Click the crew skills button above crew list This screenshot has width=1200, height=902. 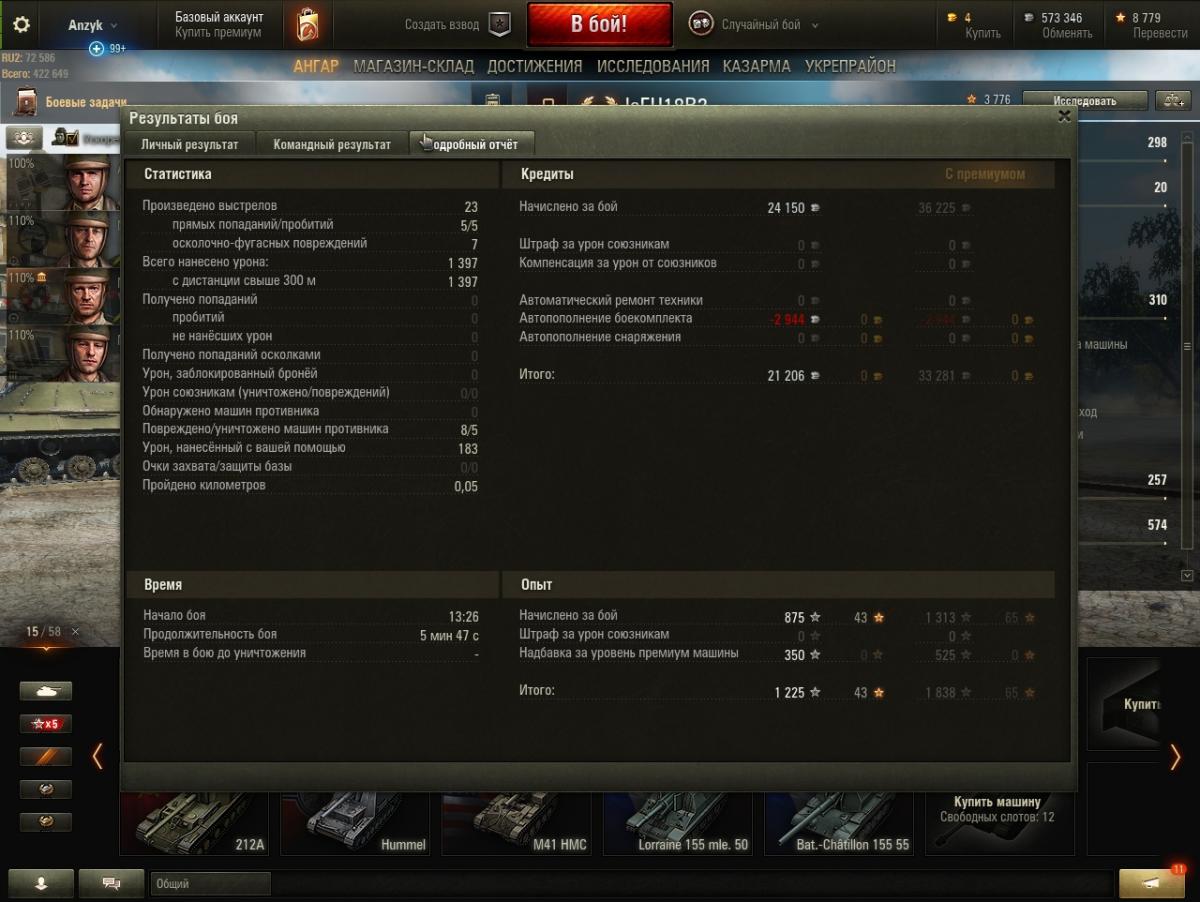[x=24, y=138]
